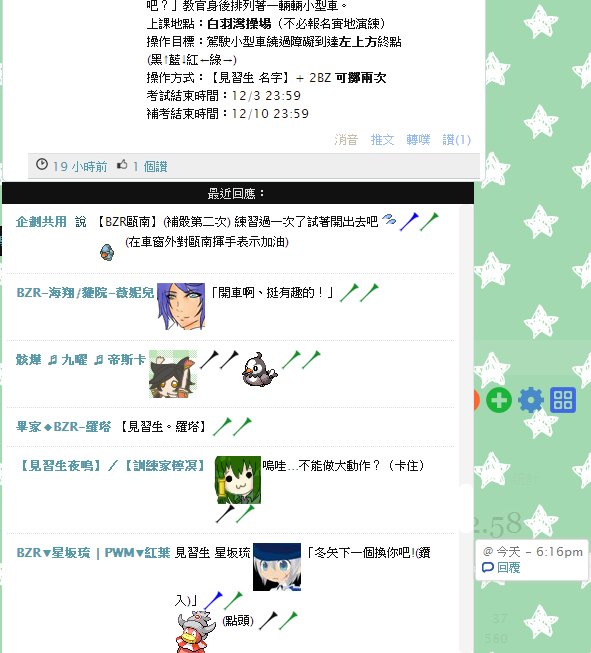Click the black-and-white bird emoticon

click(x=259, y=369)
